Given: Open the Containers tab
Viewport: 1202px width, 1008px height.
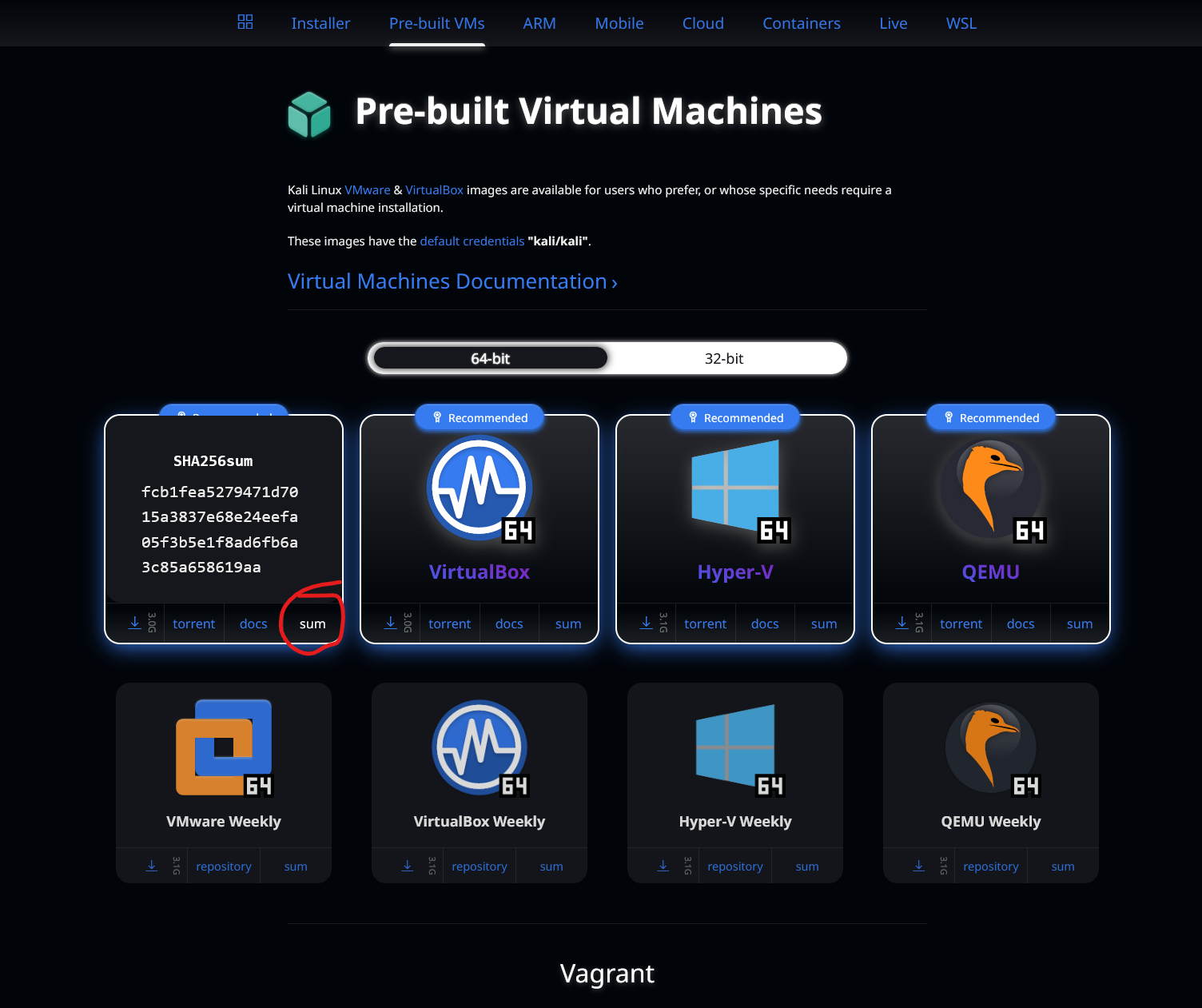Looking at the screenshot, I should click(x=802, y=23).
